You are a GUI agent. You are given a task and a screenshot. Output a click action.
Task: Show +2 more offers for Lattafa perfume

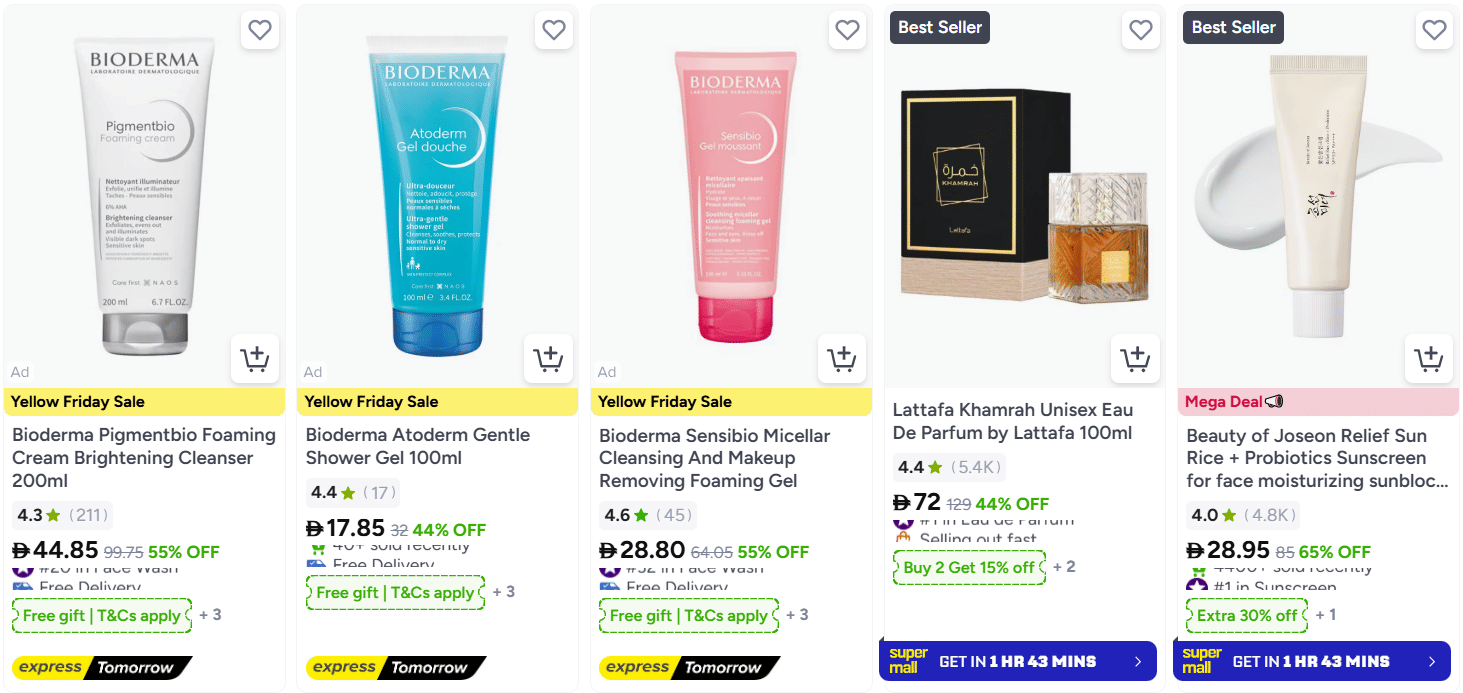(x=1064, y=567)
